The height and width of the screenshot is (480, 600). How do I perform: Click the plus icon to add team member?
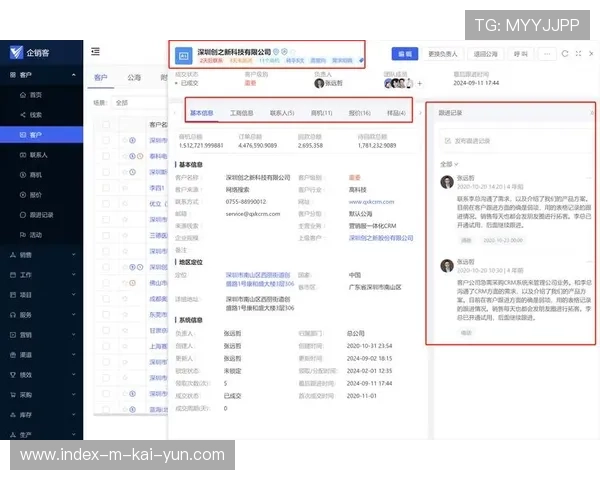(x=420, y=83)
